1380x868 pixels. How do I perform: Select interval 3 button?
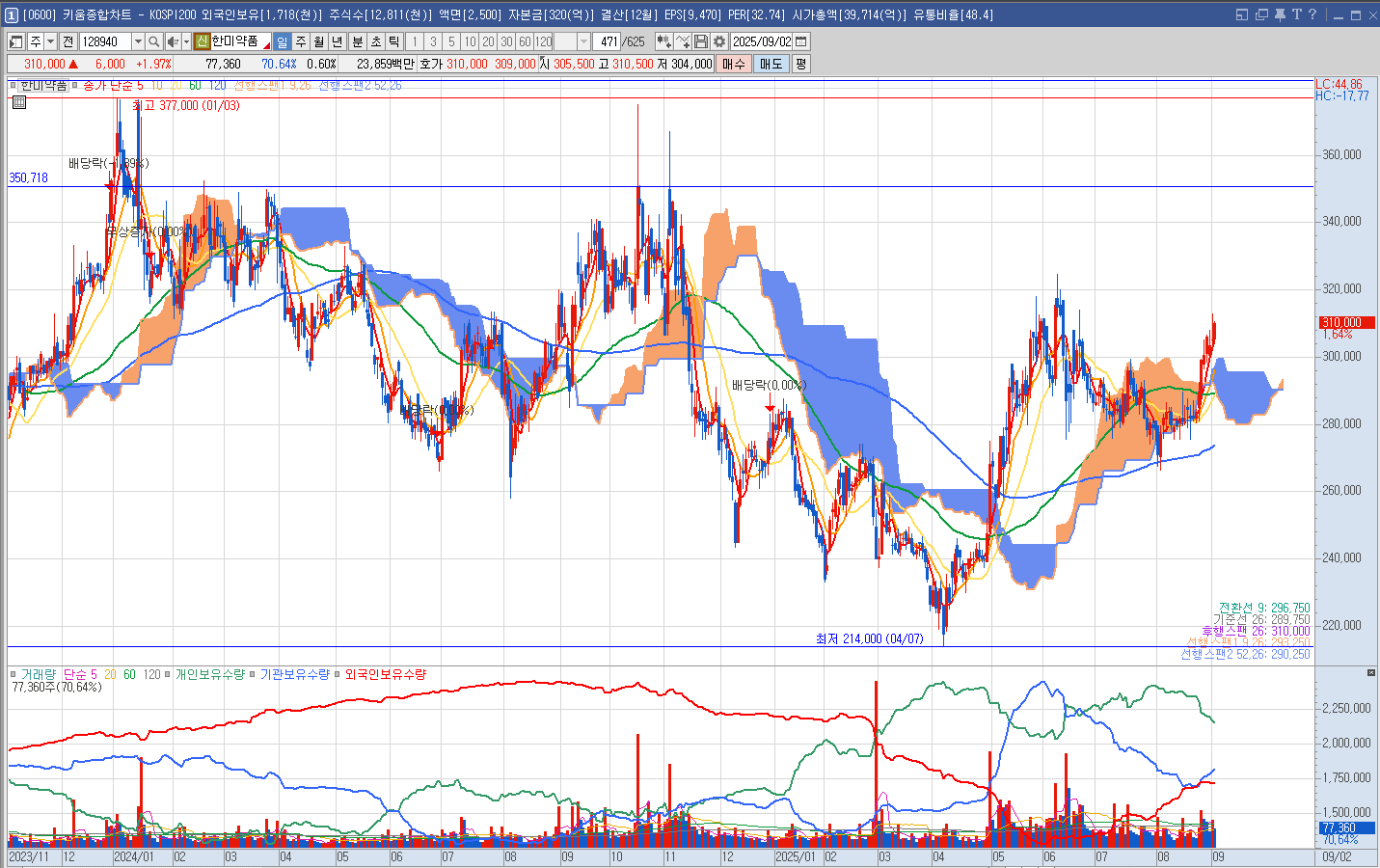pyautogui.click(x=433, y=41)
